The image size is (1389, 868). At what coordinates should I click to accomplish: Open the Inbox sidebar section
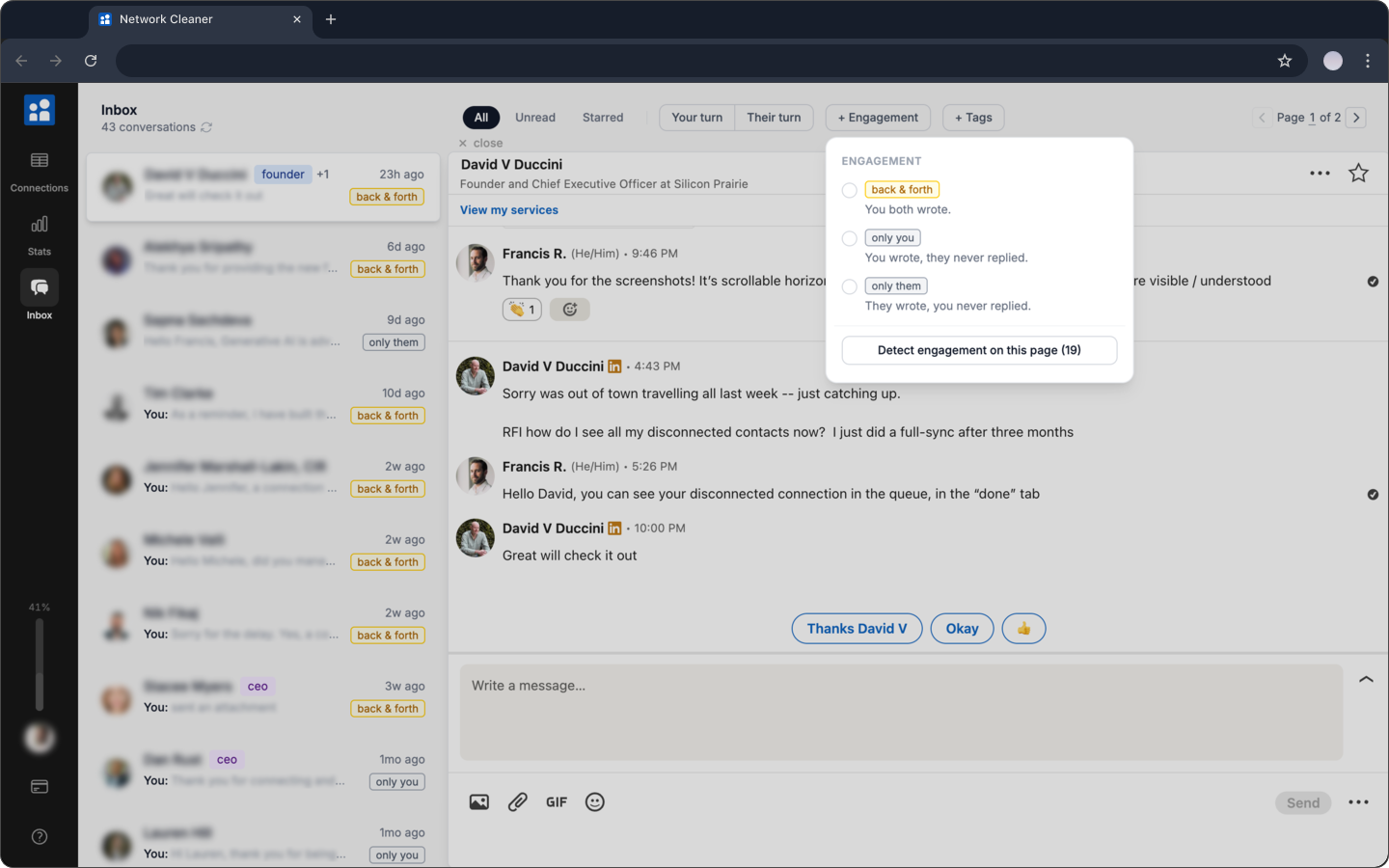40,297
